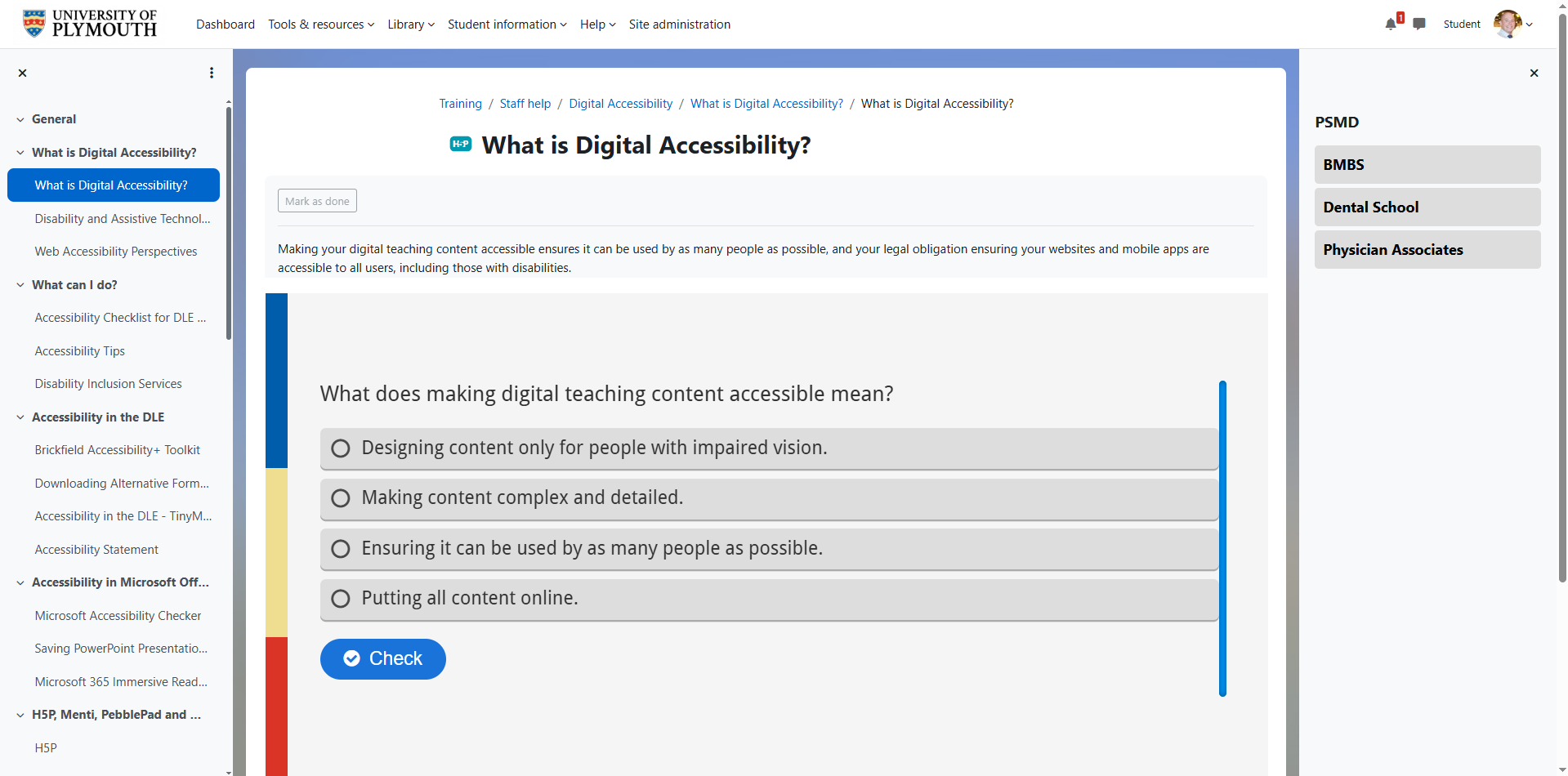1568x776 pixels.
Task: Close the course index sidebar
Action: (x=23, y=73)
